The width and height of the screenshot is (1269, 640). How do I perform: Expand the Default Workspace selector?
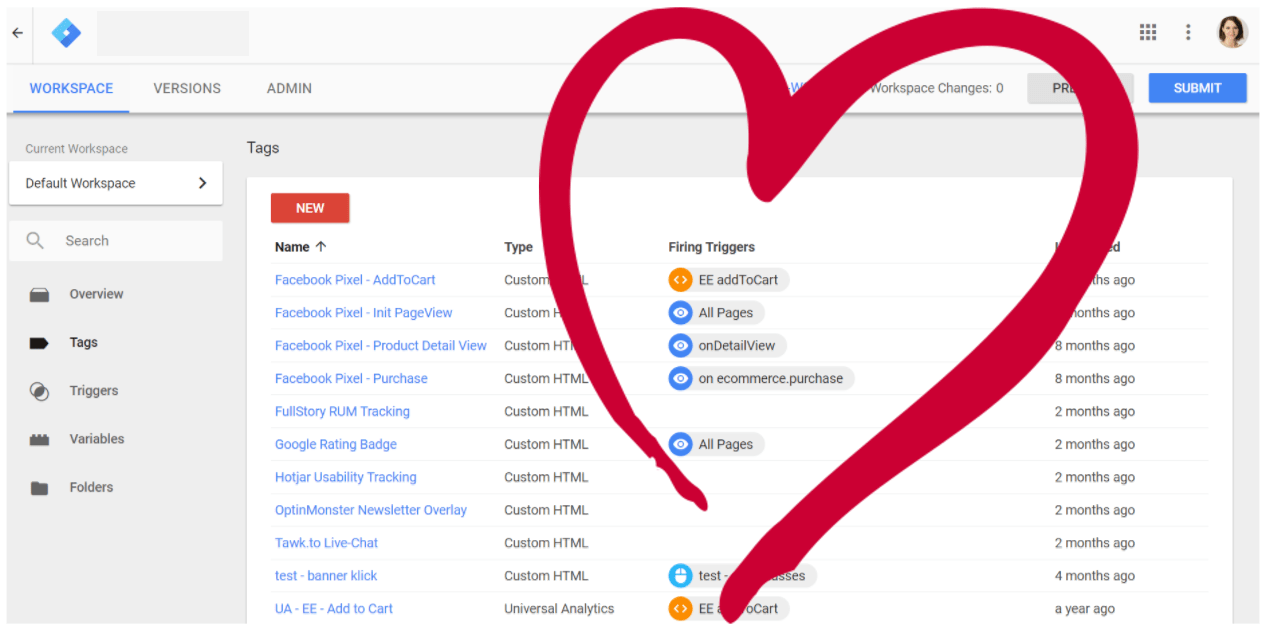click(x=116, y=183)
